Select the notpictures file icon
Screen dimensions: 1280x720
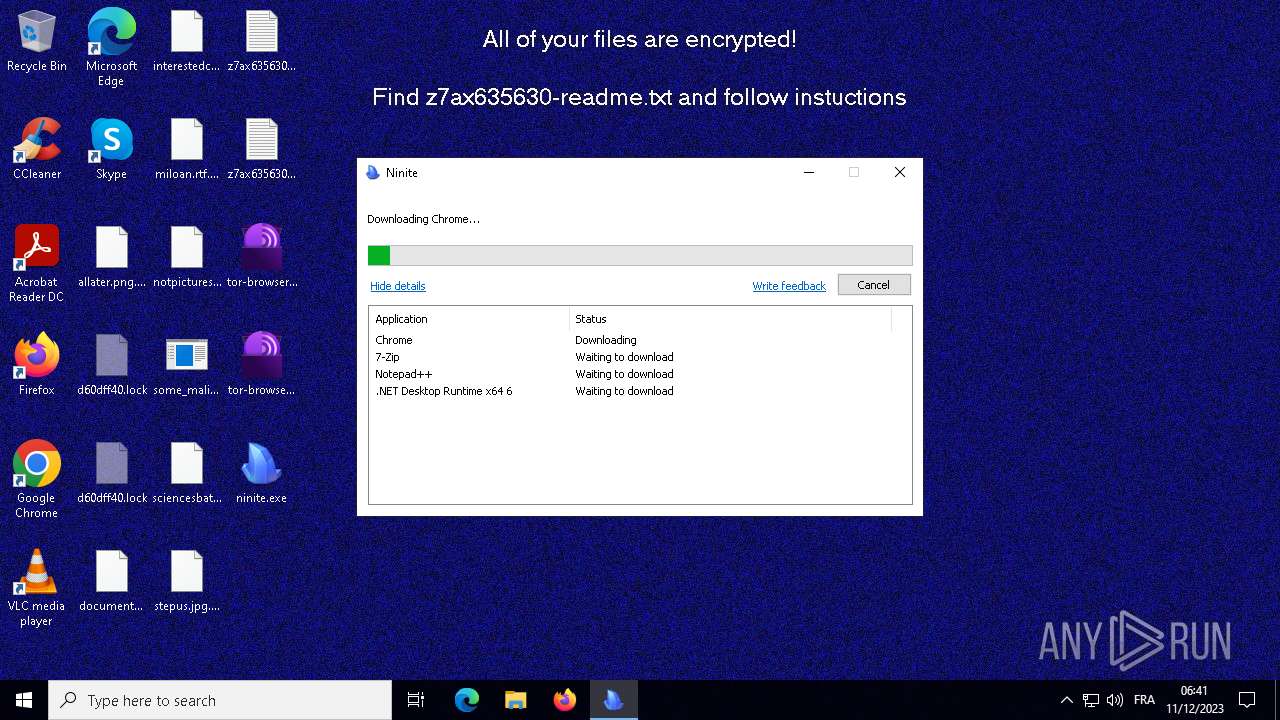point(186,258)
